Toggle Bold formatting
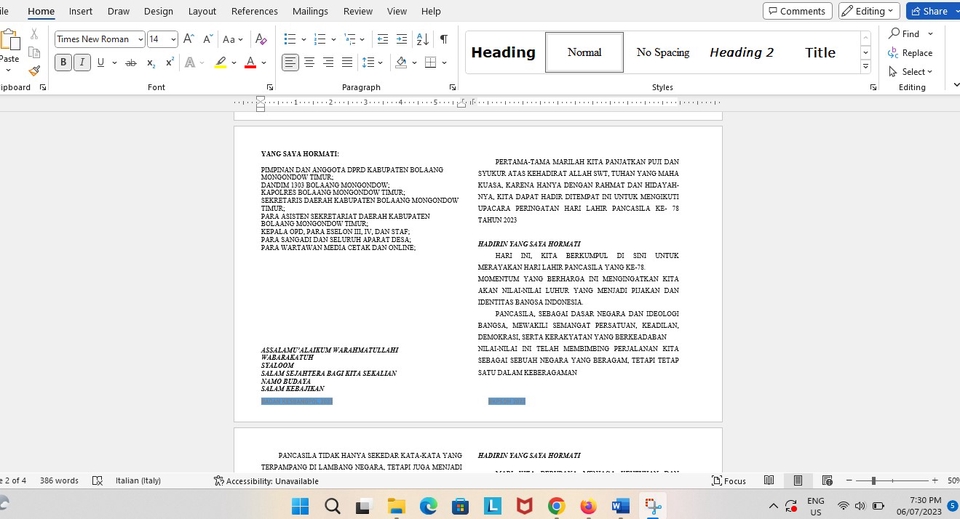 (63, 62)
